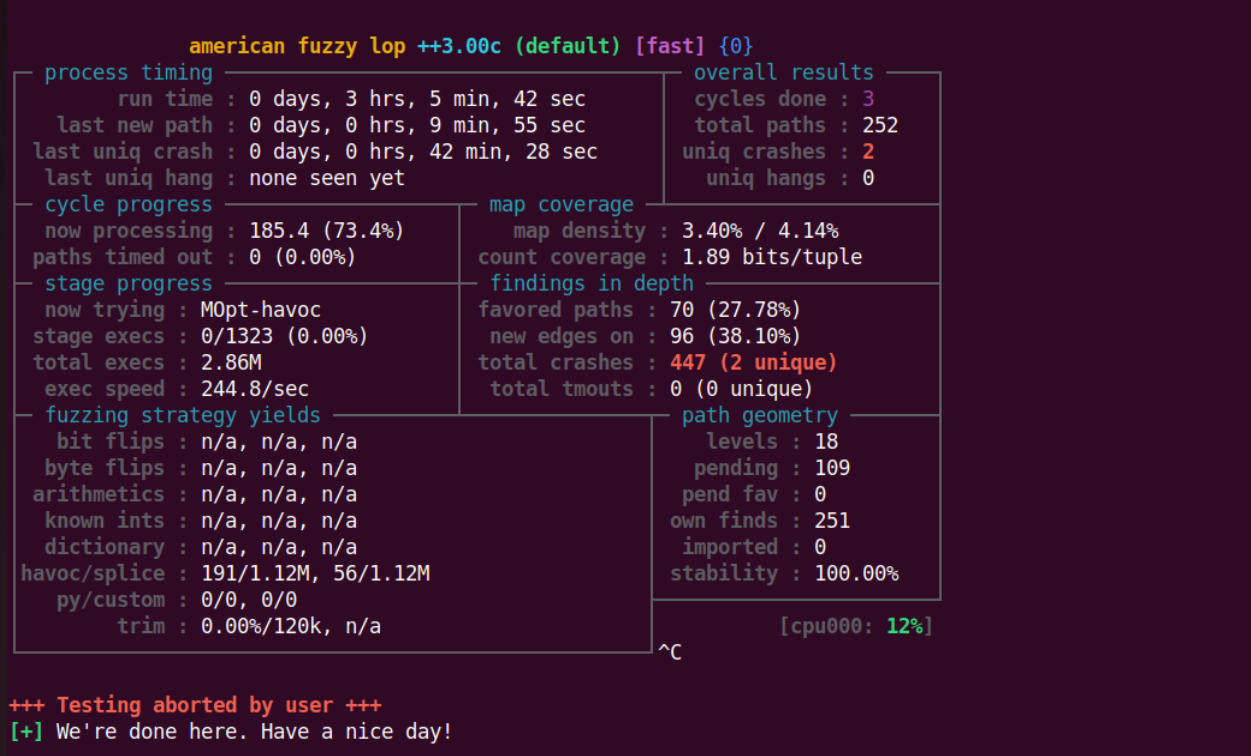Click the cpu000 usage indicator

[x=856, y=627]
